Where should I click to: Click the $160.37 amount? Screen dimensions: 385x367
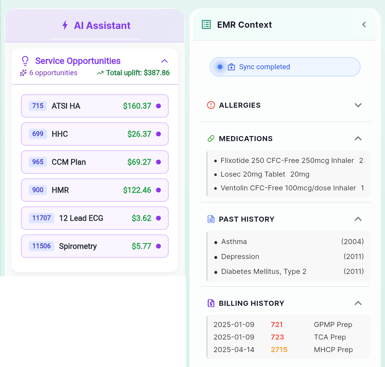click(x=137, y=106)
